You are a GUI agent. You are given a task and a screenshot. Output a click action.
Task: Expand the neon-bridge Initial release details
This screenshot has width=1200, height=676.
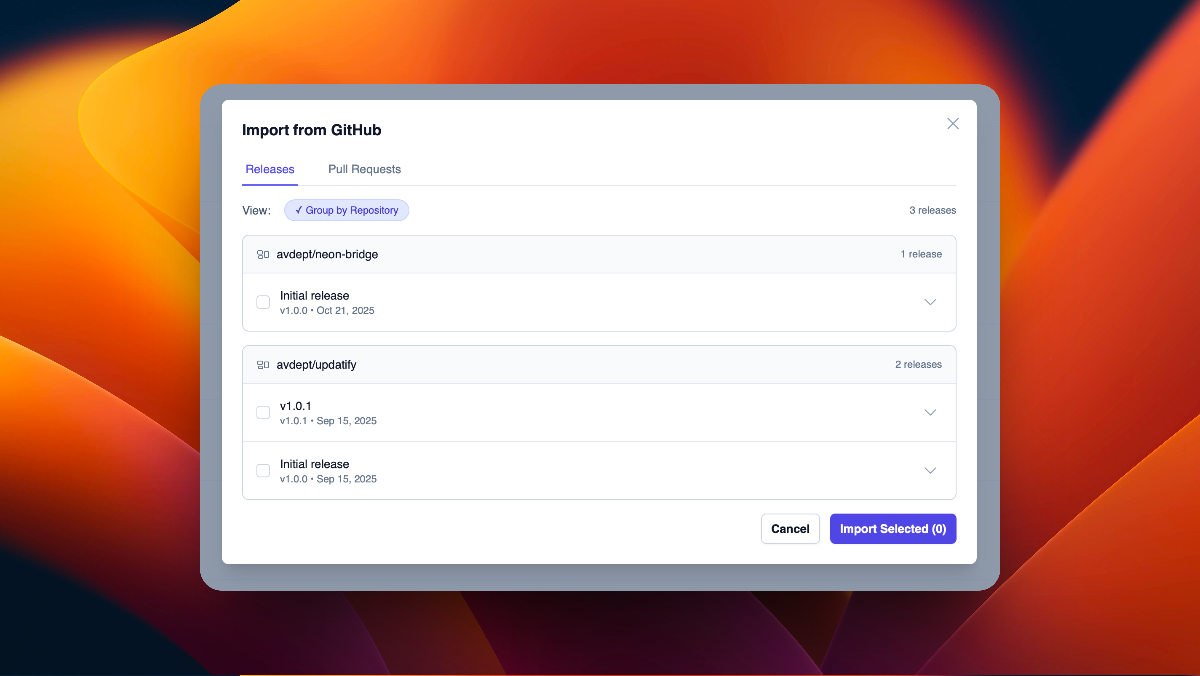point(930,302)
